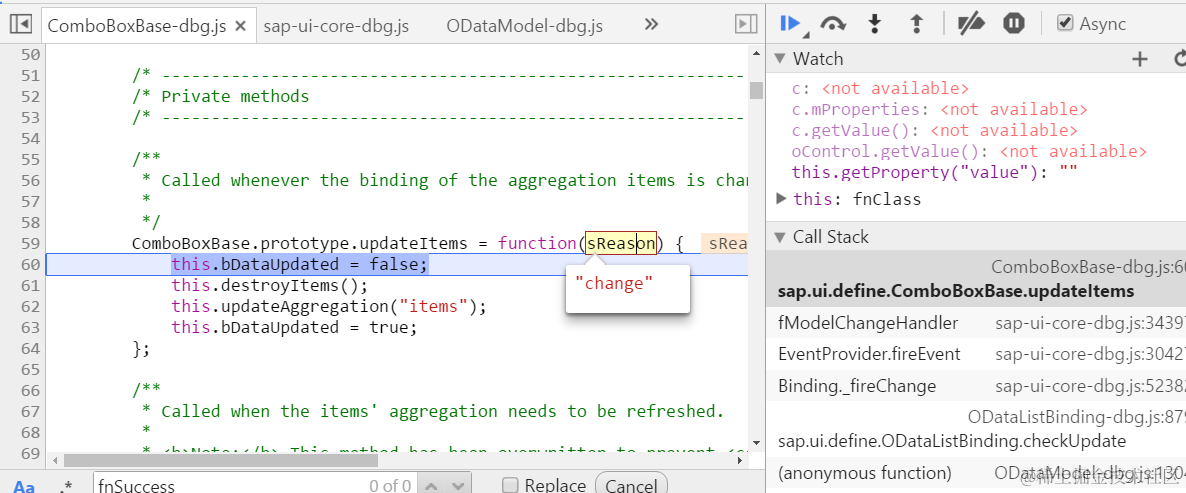Select the updateItems call stack frame
1186x493 pixels.
pos(976,279)
